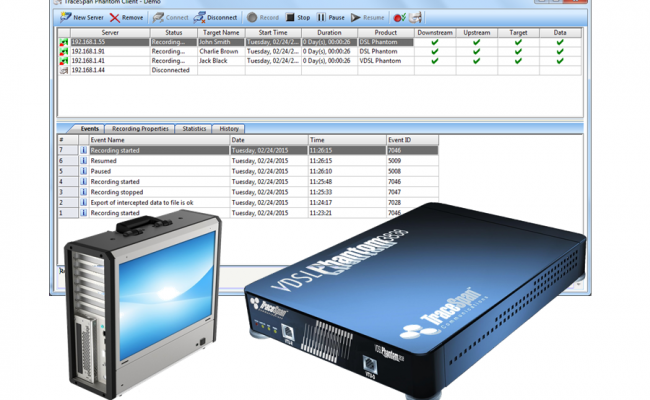This screenshot has width=650, height=400.
Task: Click info icon of Resumed event
Action: click(x=84, y=161)
